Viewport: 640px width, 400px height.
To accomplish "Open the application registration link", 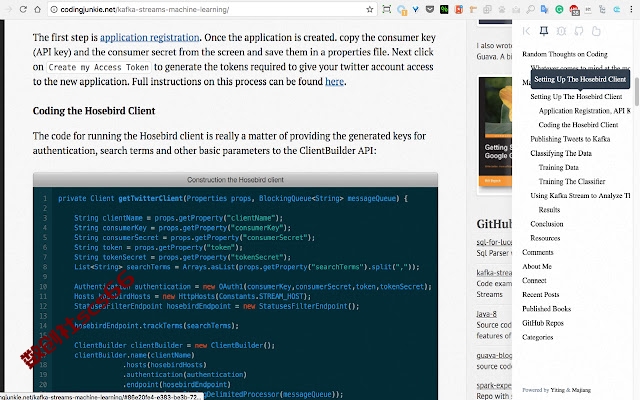I will (x=149, y=38).
